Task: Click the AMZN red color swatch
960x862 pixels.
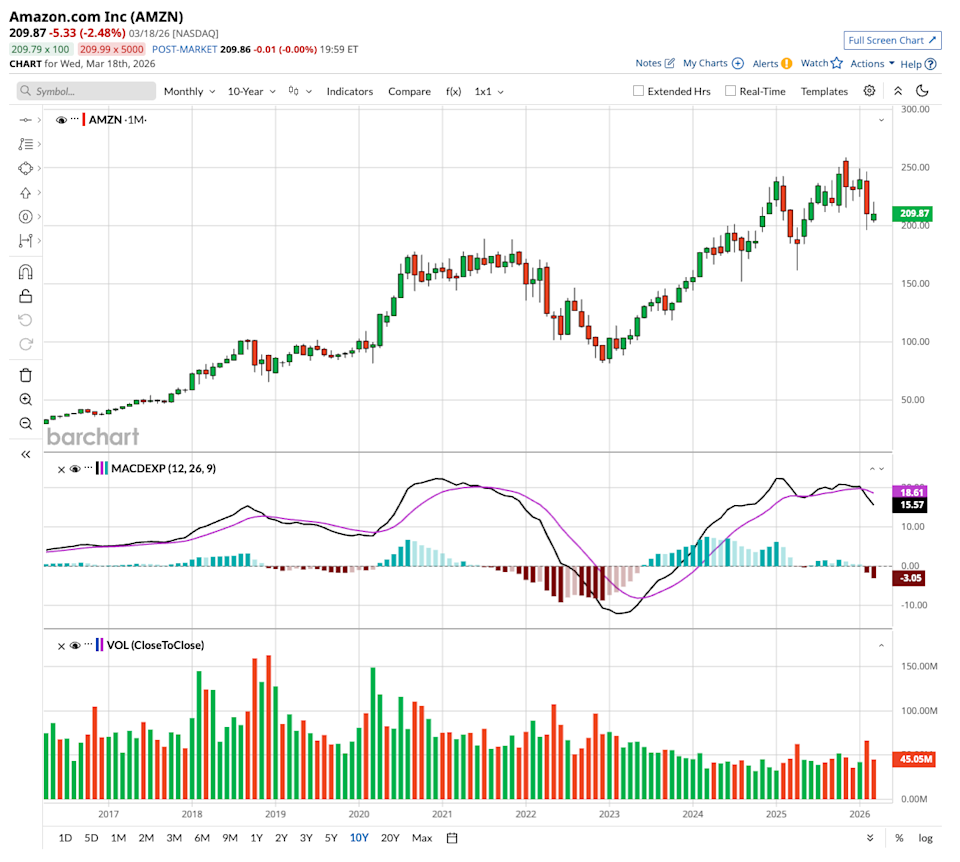Action: (84, 120)
